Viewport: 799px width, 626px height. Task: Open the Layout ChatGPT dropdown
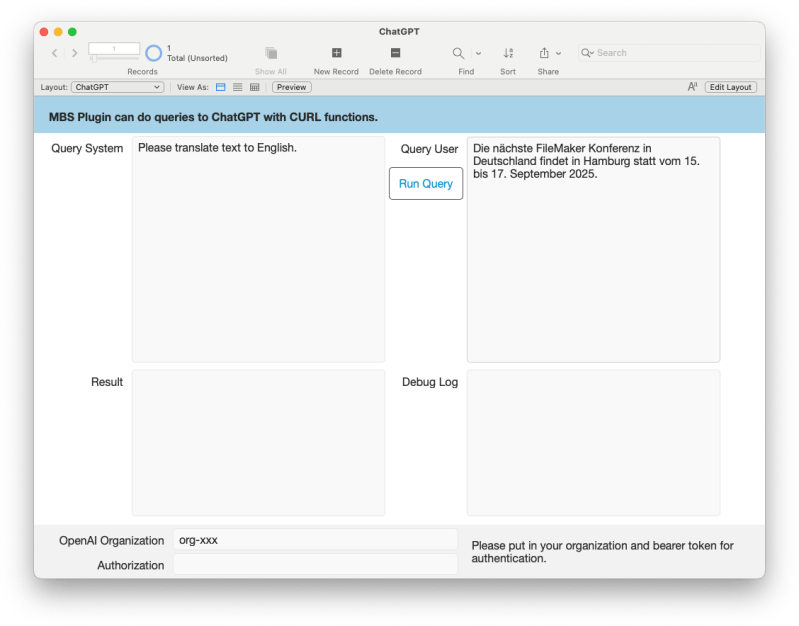point(118,87)
